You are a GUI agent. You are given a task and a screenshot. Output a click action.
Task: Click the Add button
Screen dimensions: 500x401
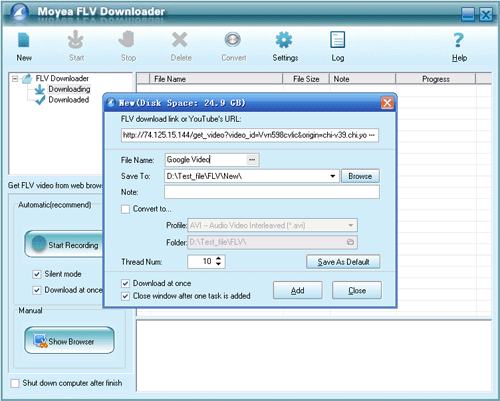coord(298,290)
